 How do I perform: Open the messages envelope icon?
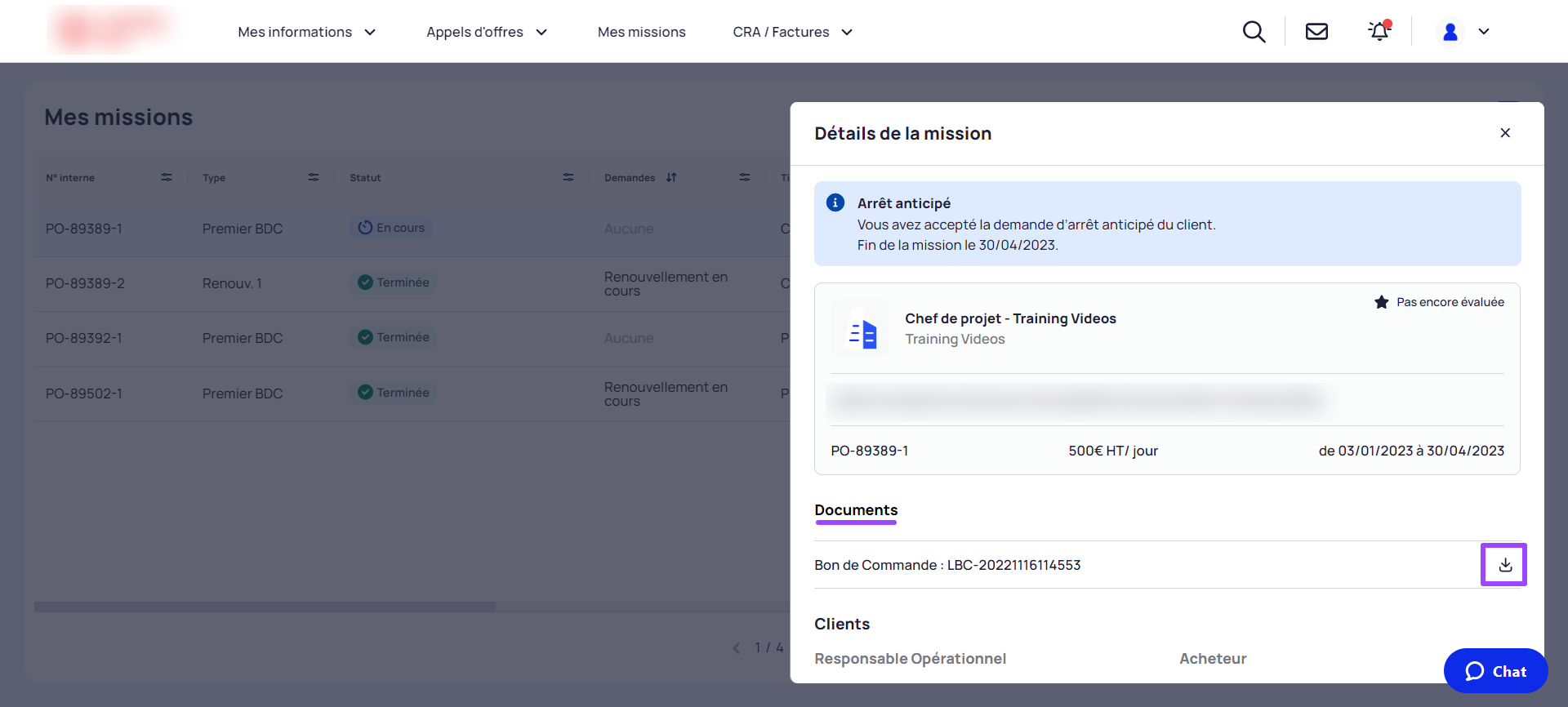coord(1316,32)
